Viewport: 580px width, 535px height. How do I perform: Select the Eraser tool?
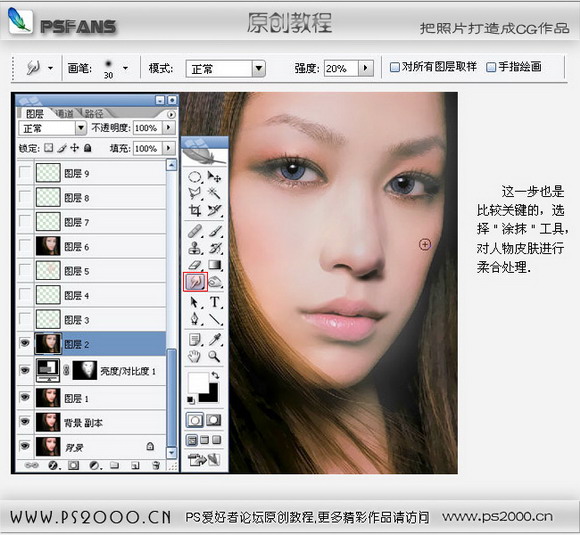pyautogui.click(x=195, y=265)
